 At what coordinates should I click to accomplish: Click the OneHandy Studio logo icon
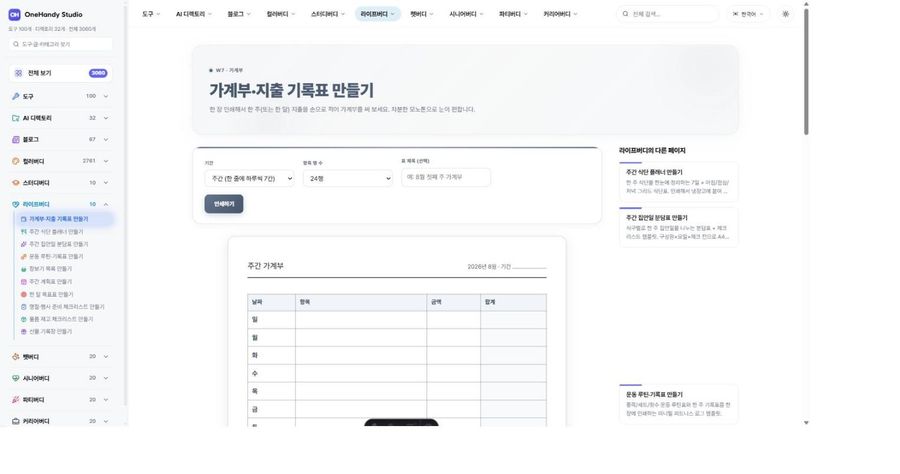14,14
